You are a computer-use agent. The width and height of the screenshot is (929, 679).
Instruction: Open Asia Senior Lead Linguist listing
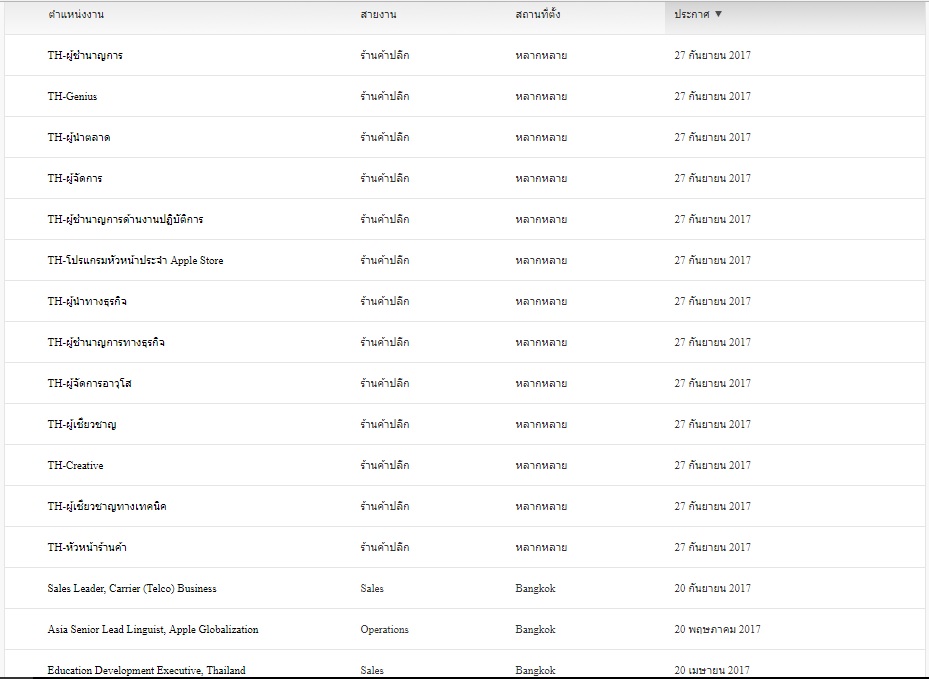click(153, 630)
